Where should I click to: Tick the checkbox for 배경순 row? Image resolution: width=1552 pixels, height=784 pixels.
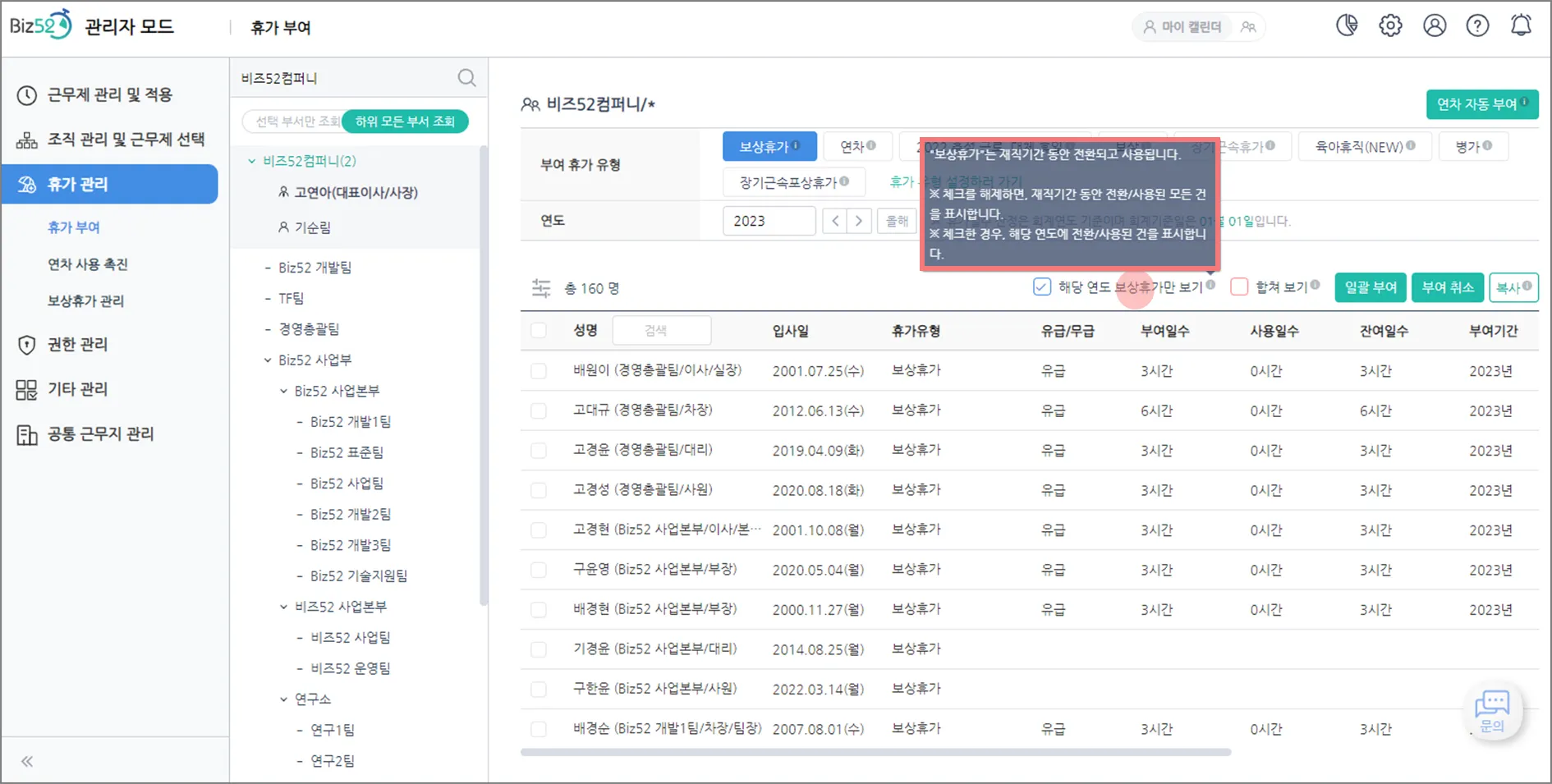(539, 729)
